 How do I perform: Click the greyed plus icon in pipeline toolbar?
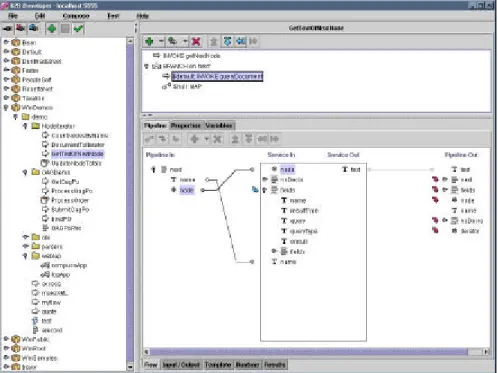click(x=194, y=139)
